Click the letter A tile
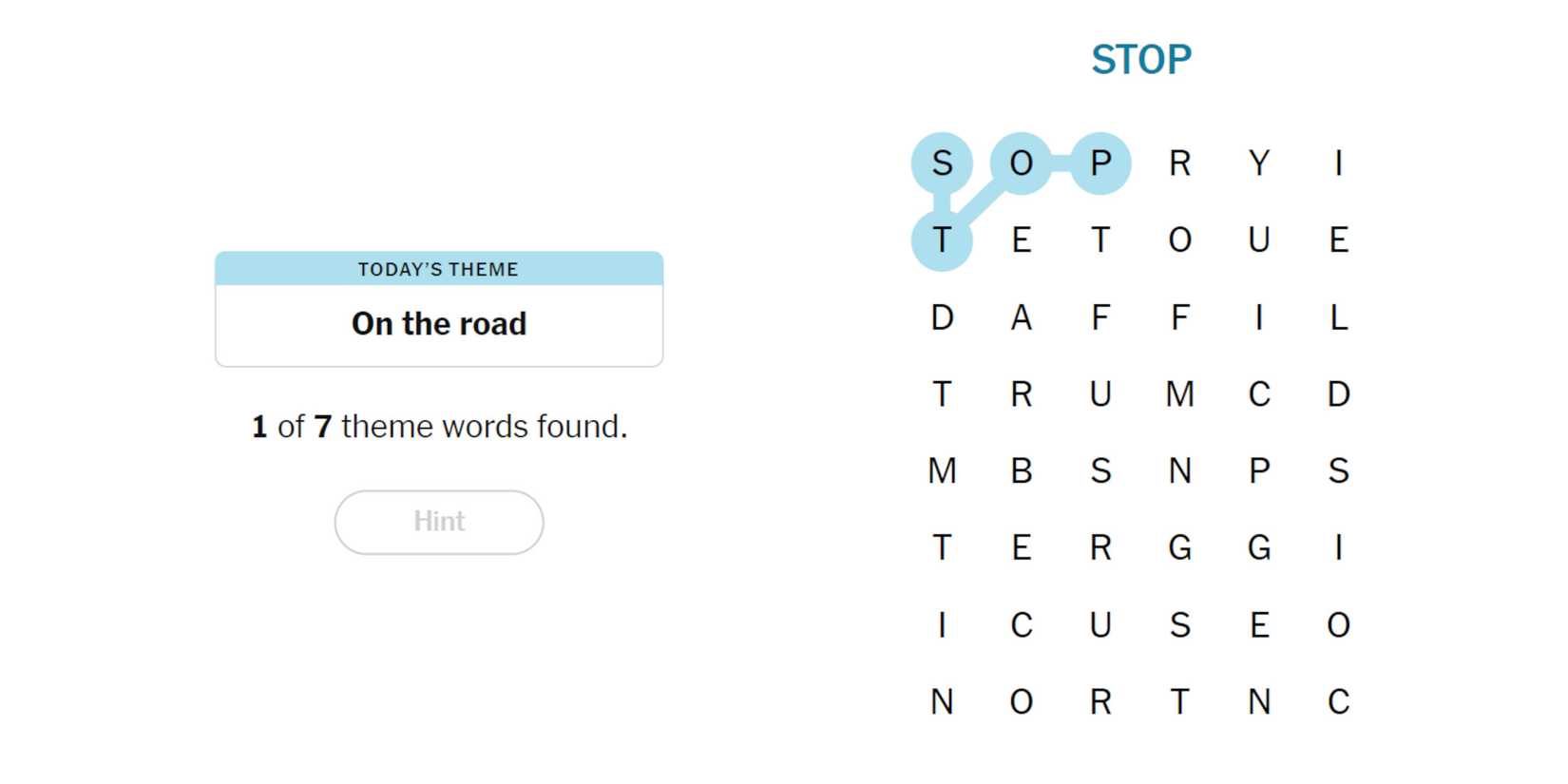 pyautogui.click(x=1021, y=317)
